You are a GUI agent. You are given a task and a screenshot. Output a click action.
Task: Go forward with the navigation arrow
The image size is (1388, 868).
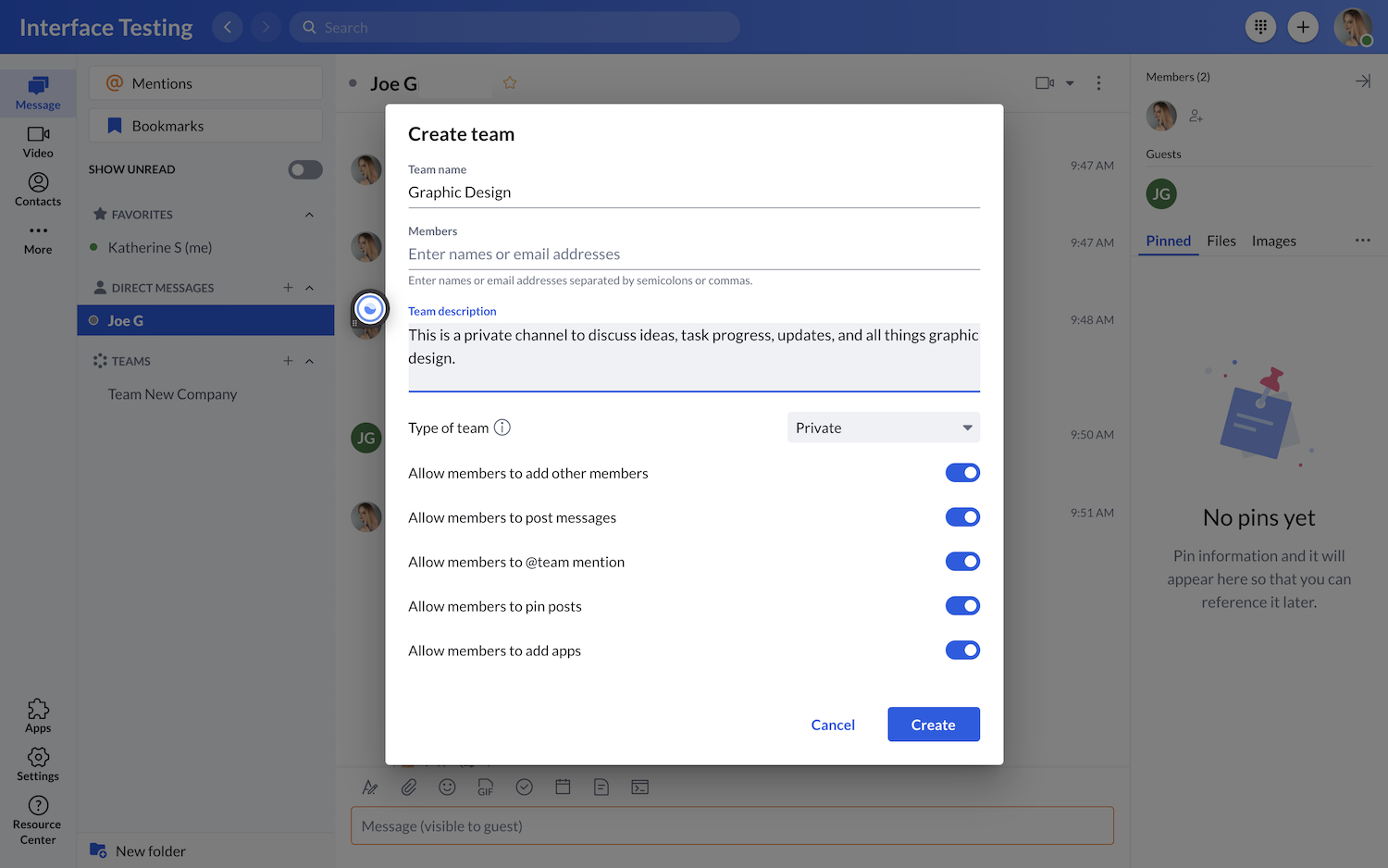click(x=266, y=27)
